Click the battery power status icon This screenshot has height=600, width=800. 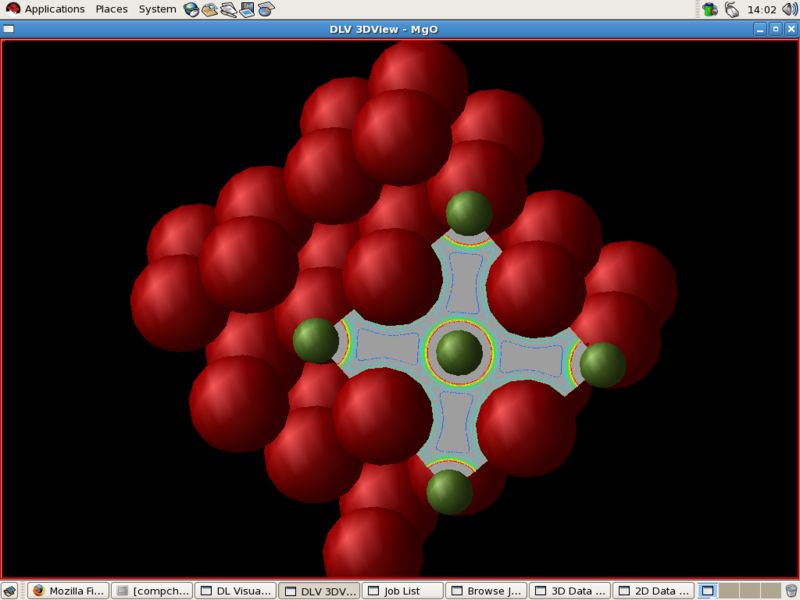click(710, 9)
